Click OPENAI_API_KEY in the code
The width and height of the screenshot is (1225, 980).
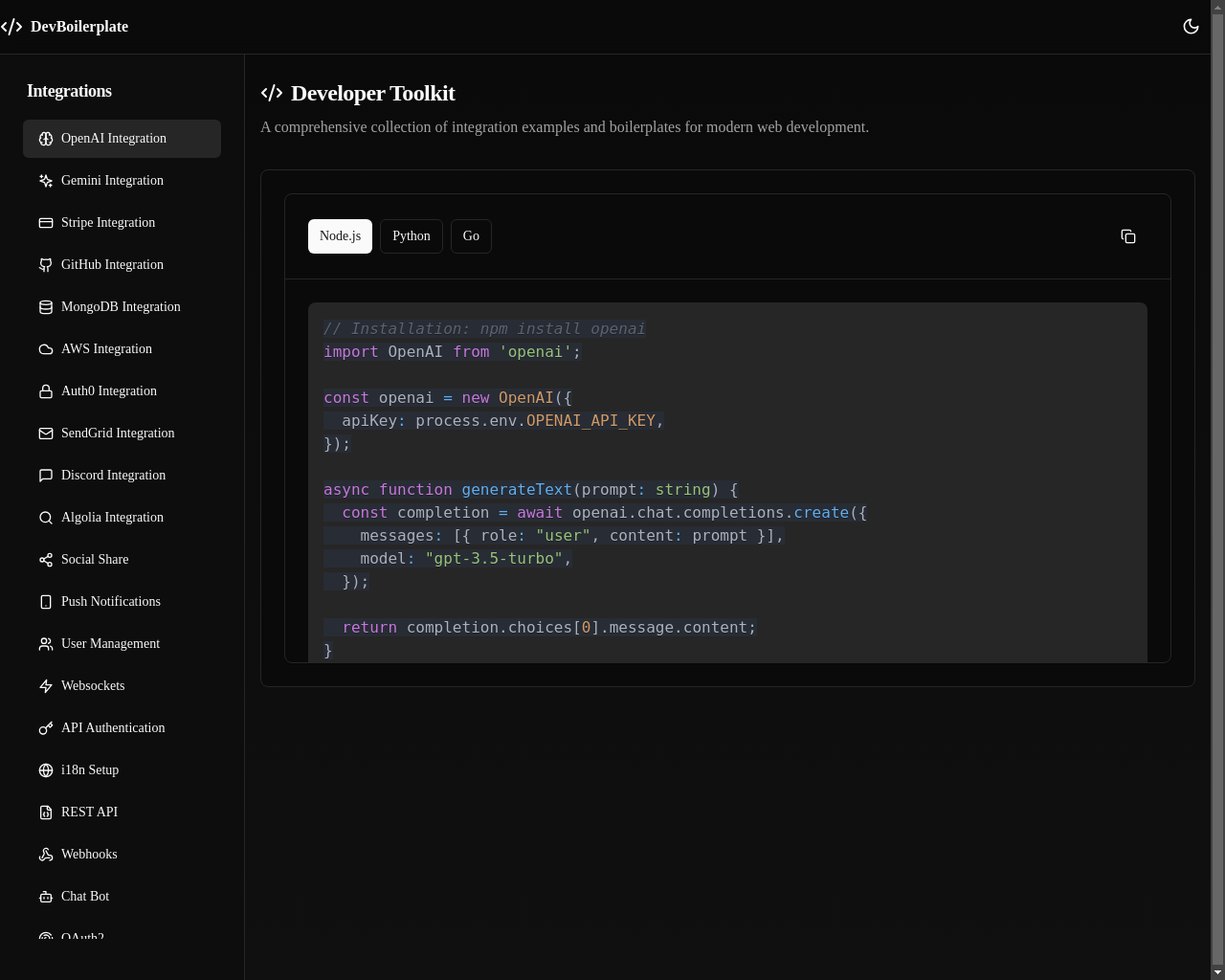click(590, 421)
